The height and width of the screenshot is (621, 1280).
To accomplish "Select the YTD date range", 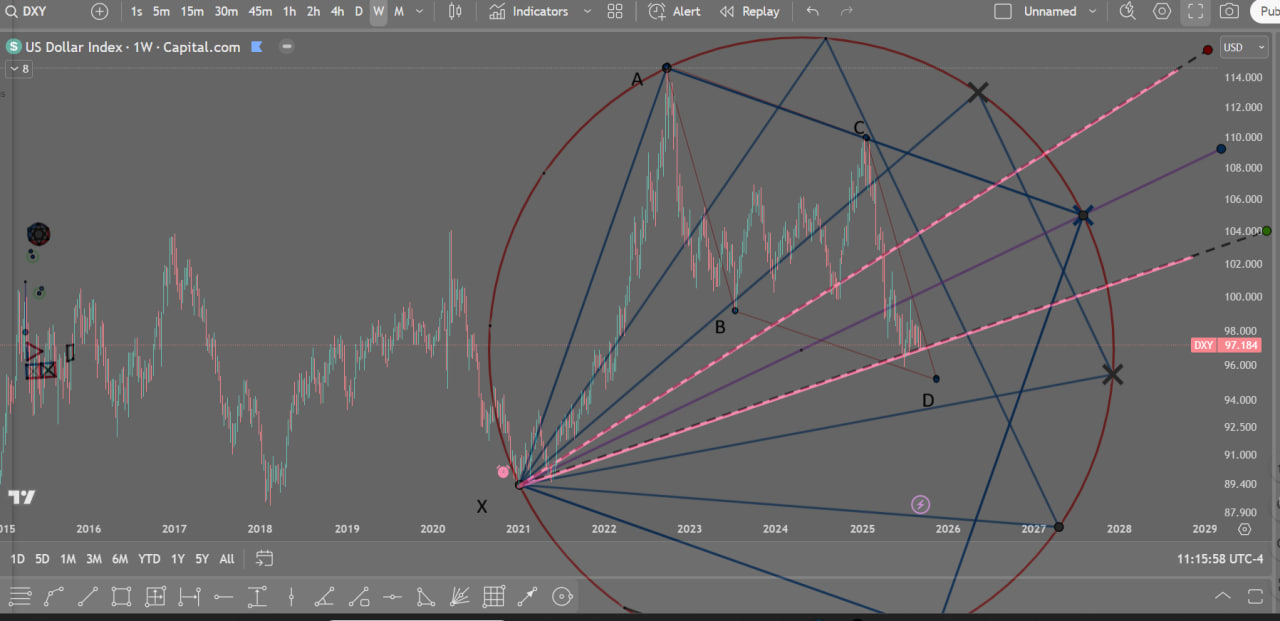I will (149, 559).
